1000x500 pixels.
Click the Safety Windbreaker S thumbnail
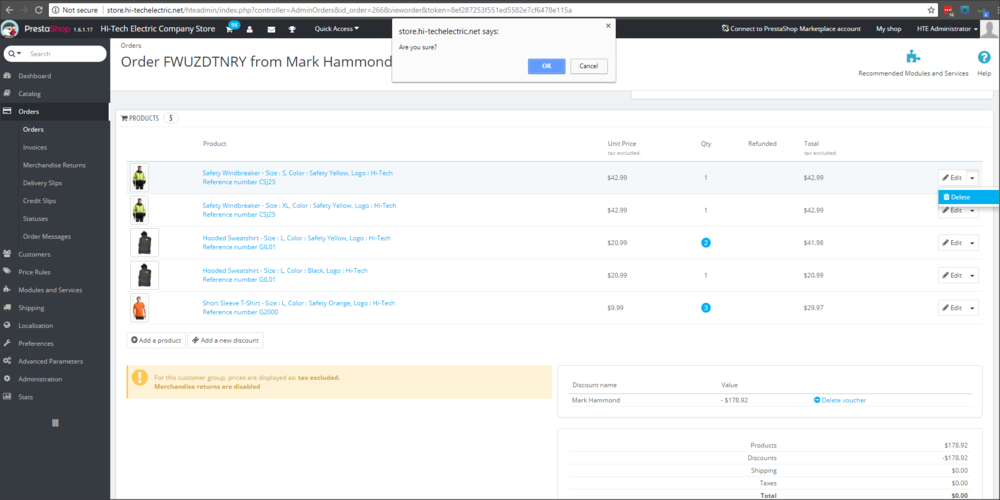[139, 178]
